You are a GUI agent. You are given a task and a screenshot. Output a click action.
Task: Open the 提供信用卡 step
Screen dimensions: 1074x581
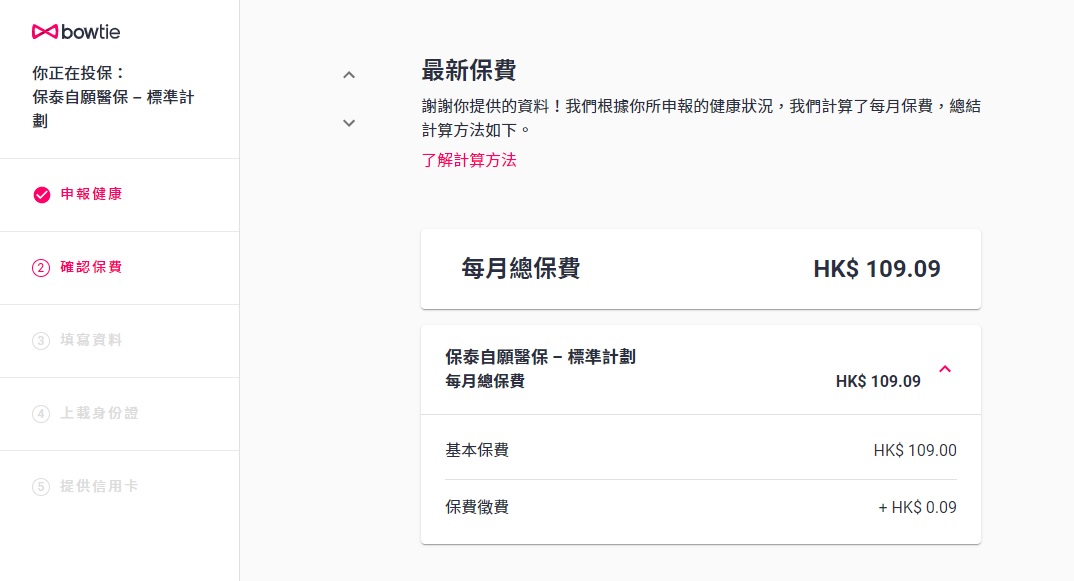tap(99, 486)
